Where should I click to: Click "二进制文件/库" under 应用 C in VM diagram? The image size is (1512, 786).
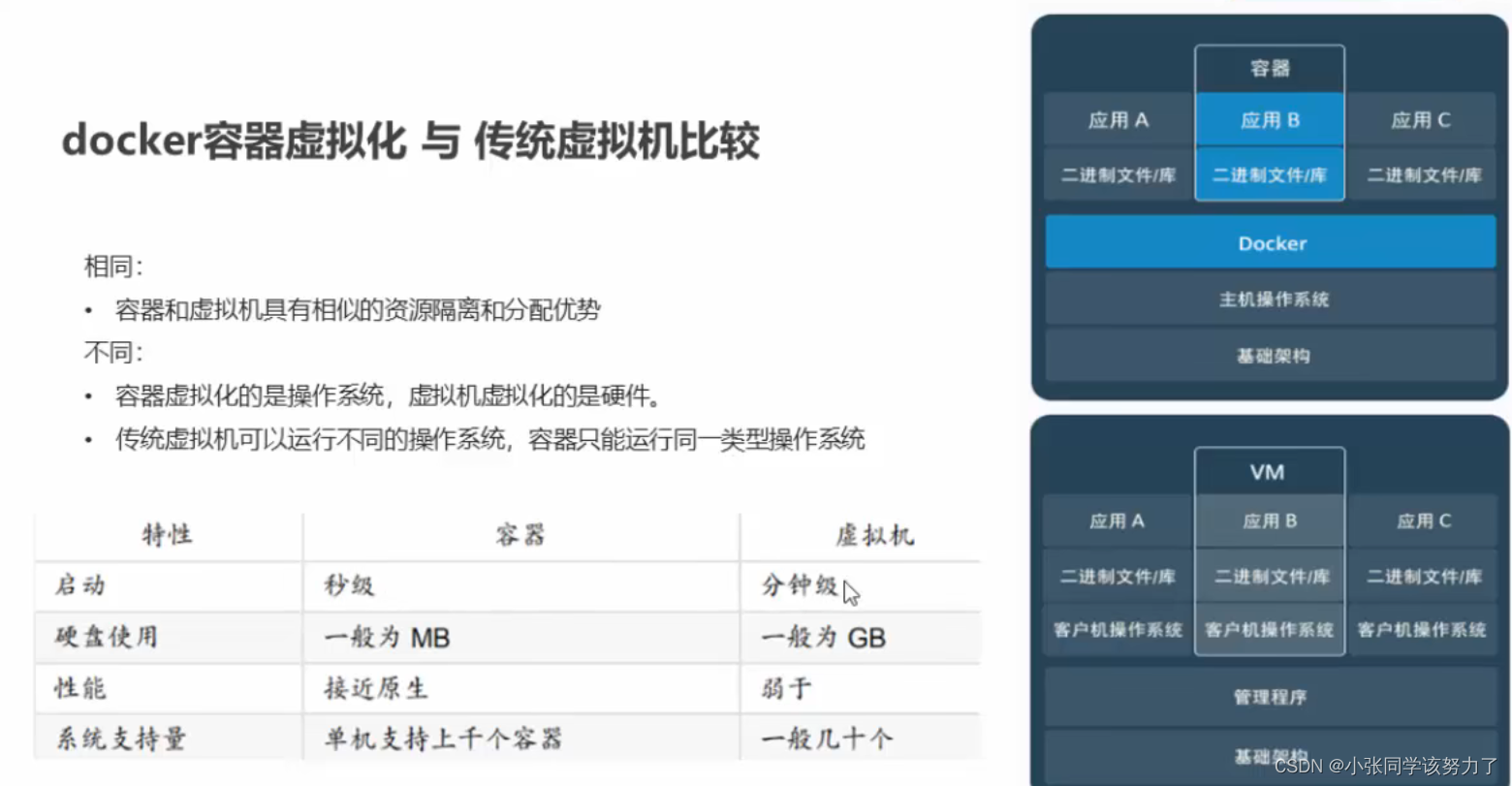point(1422,577)
